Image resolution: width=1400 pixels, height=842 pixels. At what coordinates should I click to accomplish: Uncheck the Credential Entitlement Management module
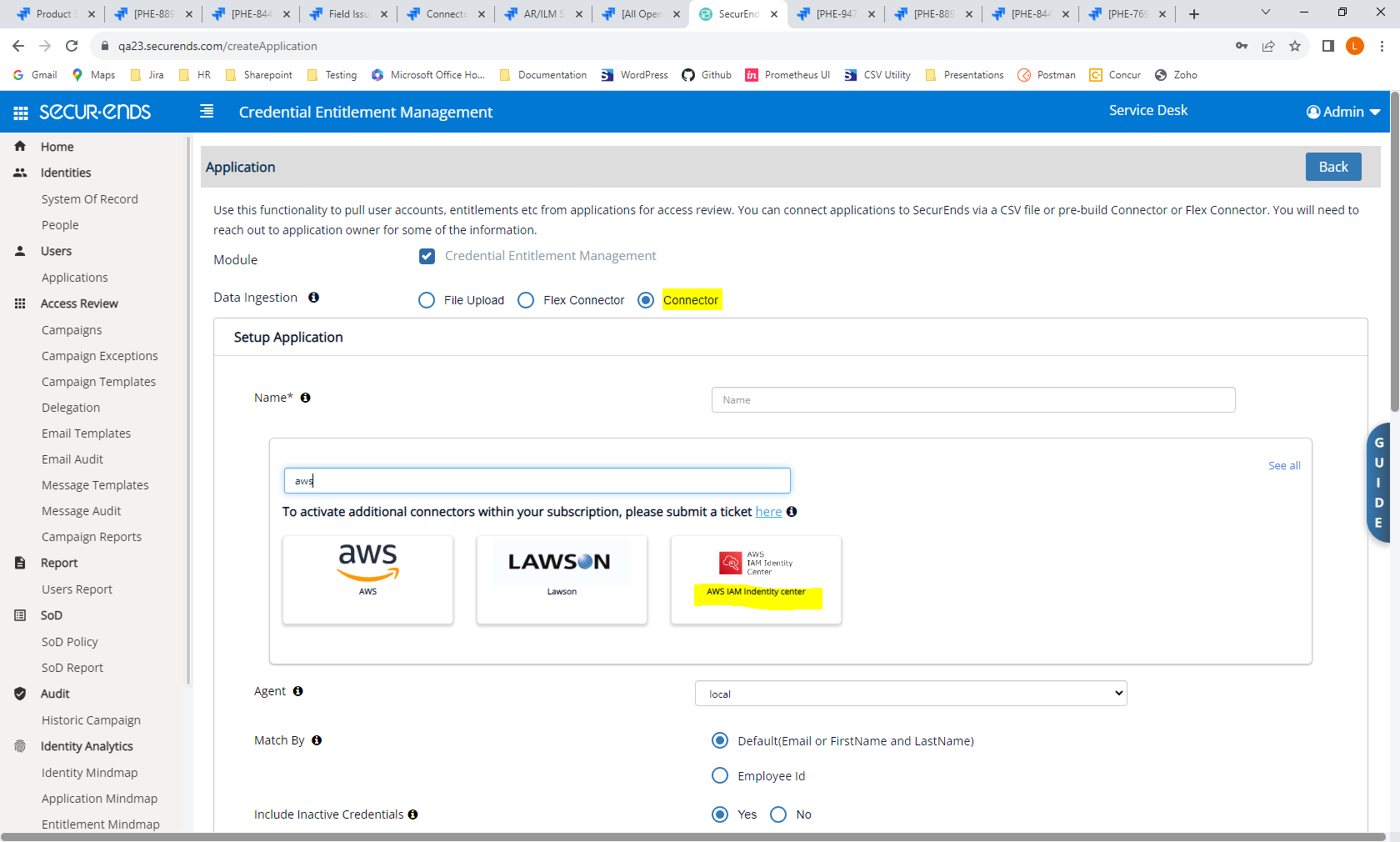[x=427, y=256]
